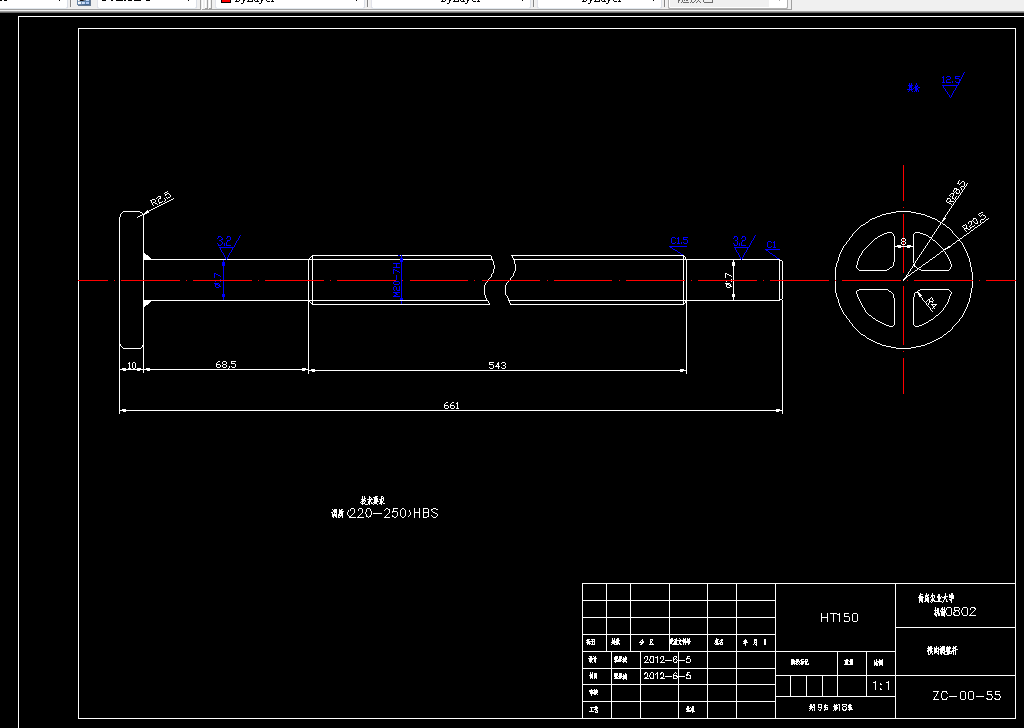Click the 68.5 dimension text
Viewport: 1024px width, 728px height.
coord(226,364)
